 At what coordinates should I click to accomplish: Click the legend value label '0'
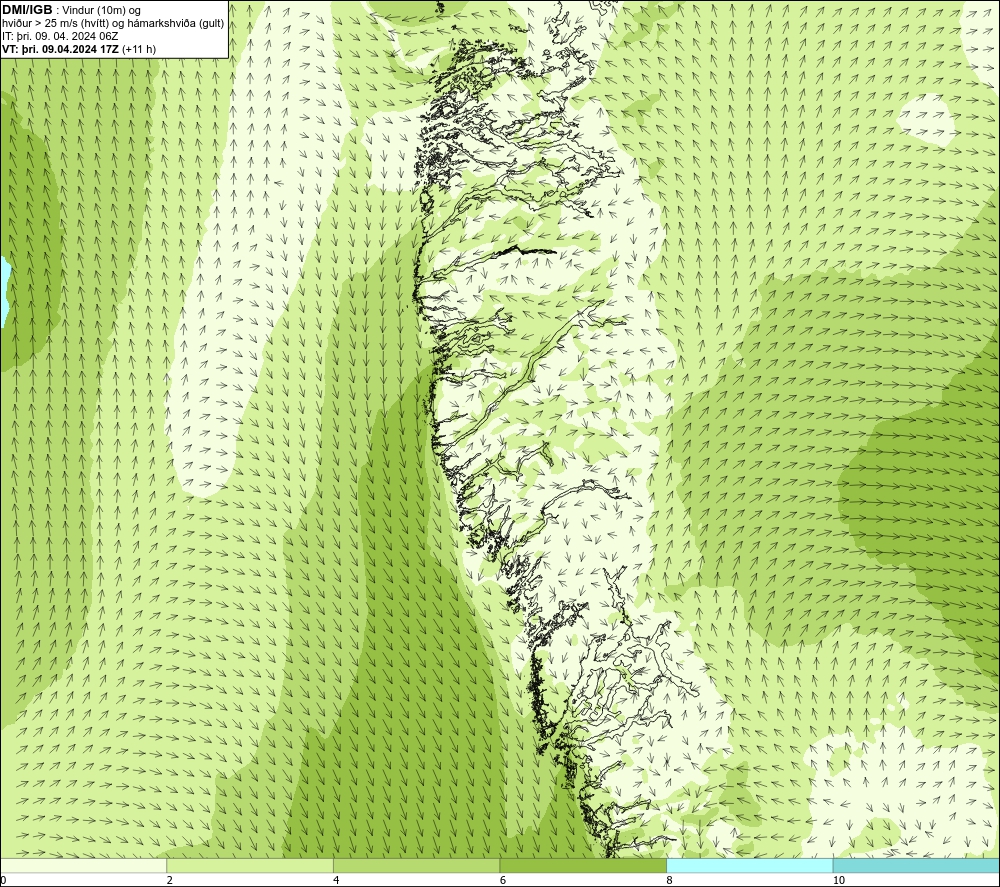click(3, 880)
